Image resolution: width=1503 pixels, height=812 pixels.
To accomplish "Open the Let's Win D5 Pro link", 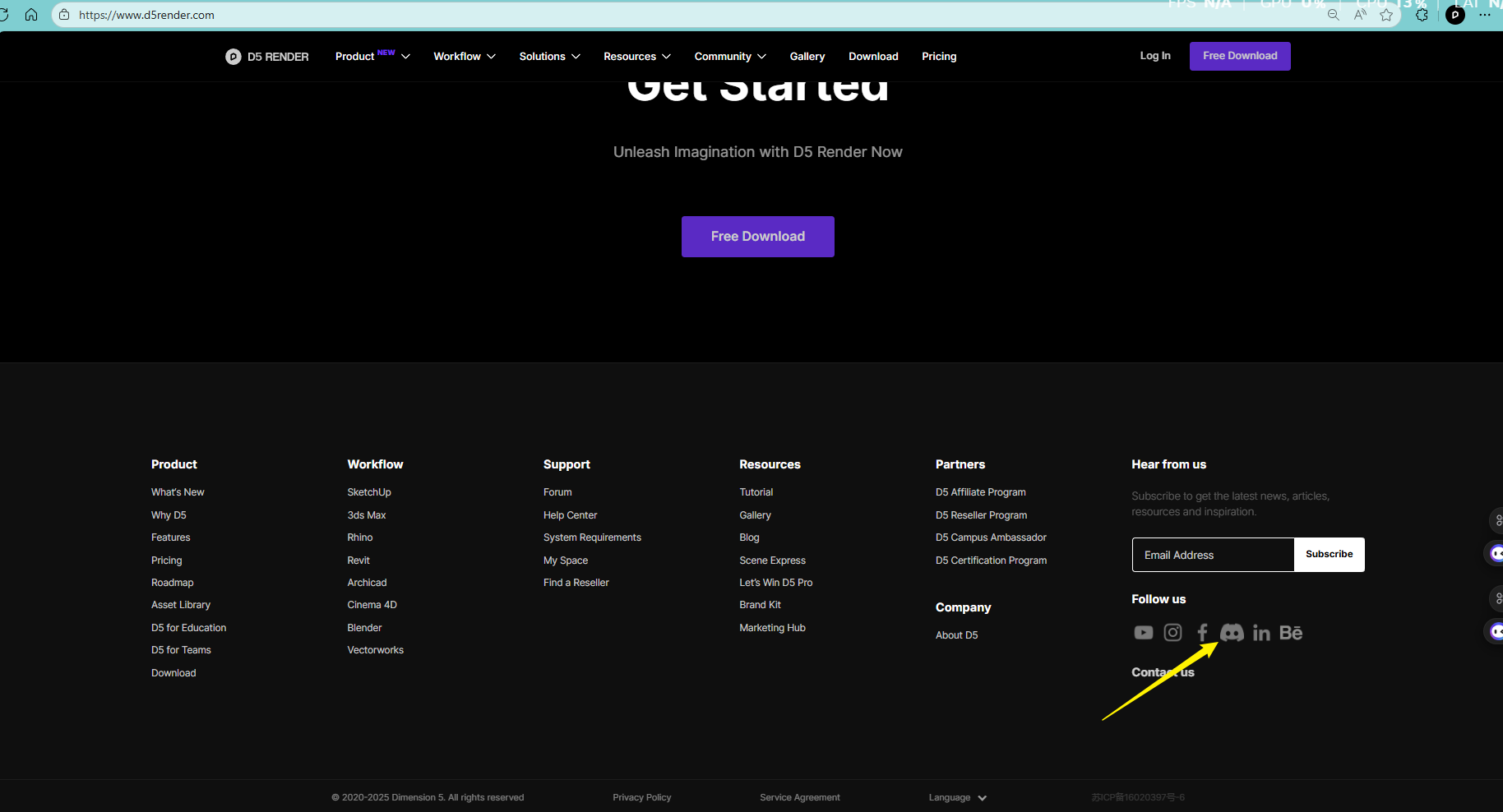I will 775,583.
